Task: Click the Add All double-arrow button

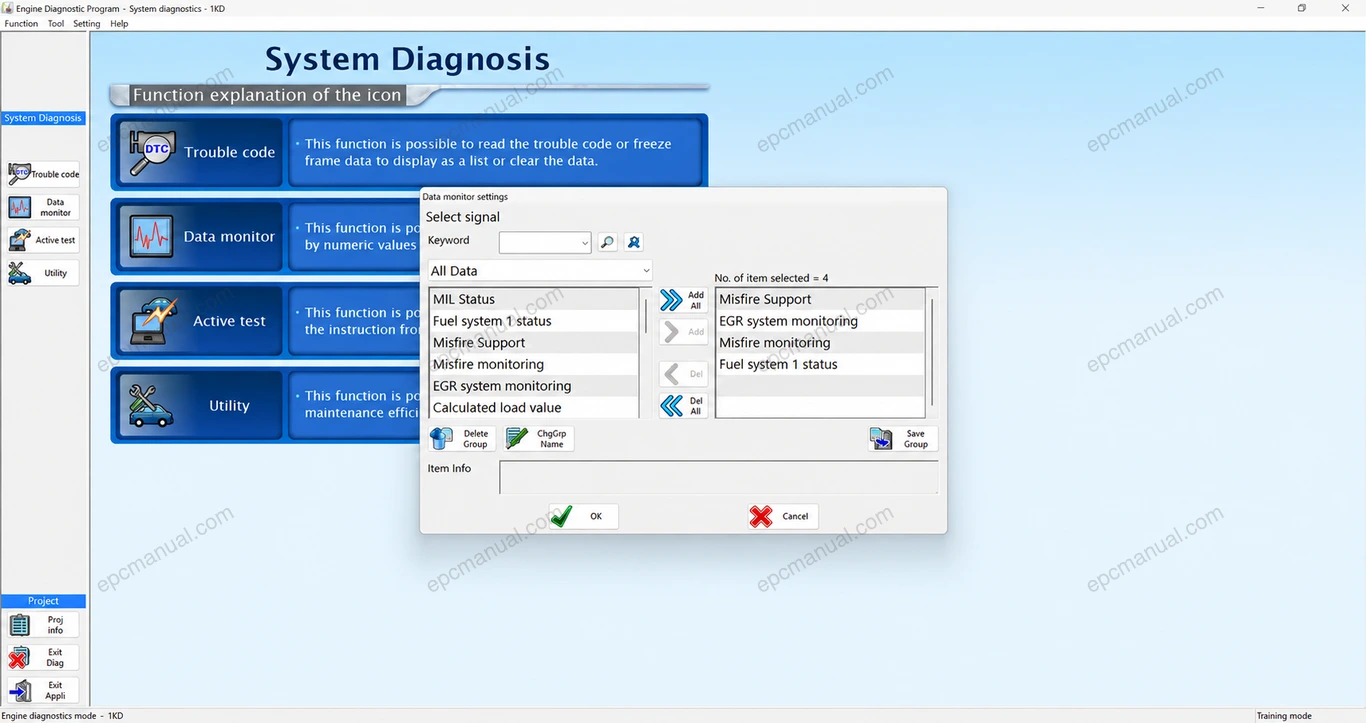Action: 684,300
